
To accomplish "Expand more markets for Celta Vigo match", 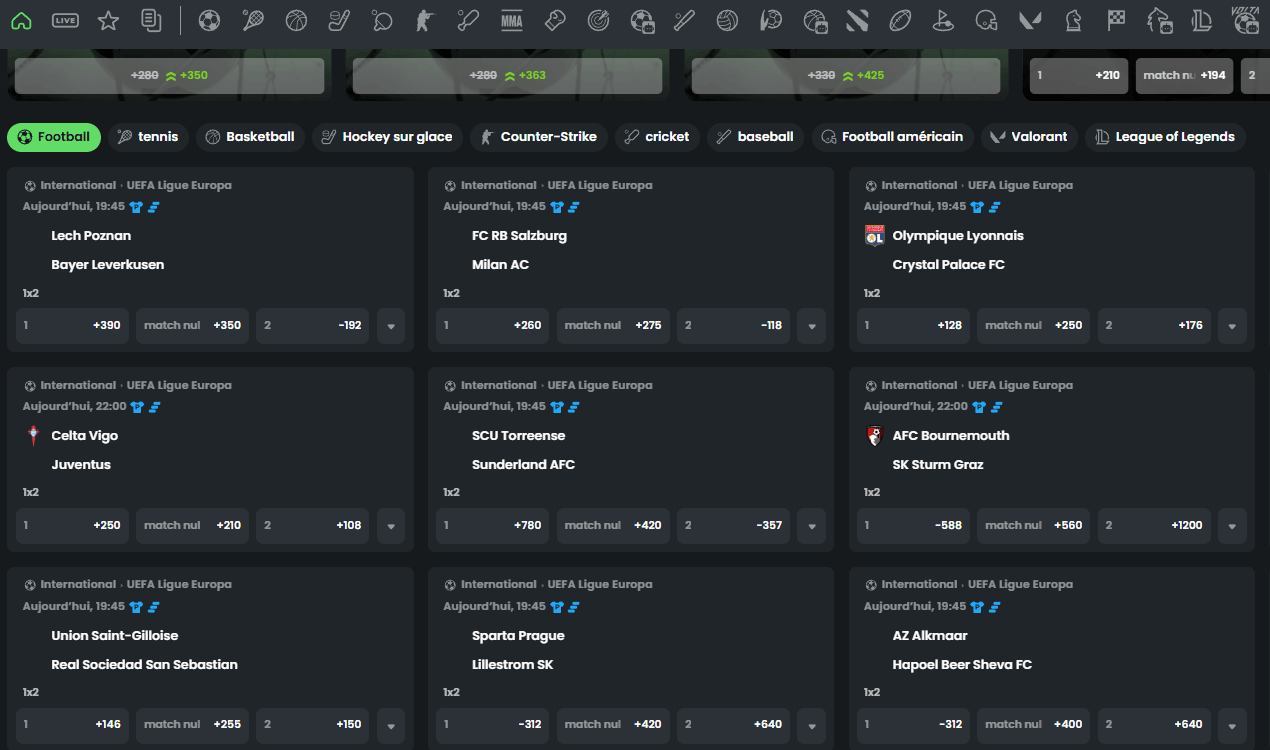I will click(x=391, y=526).
